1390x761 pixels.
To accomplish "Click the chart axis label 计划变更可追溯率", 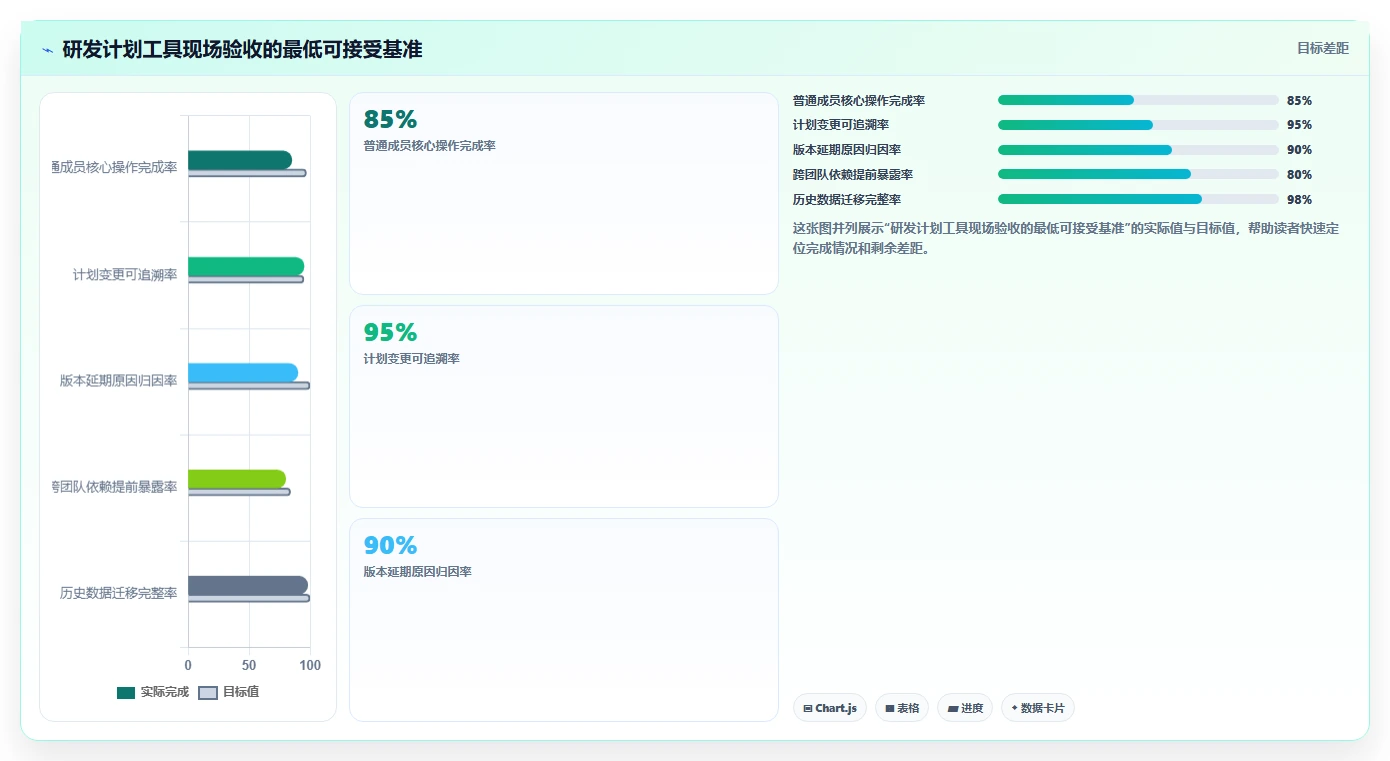I will point(125,275).
